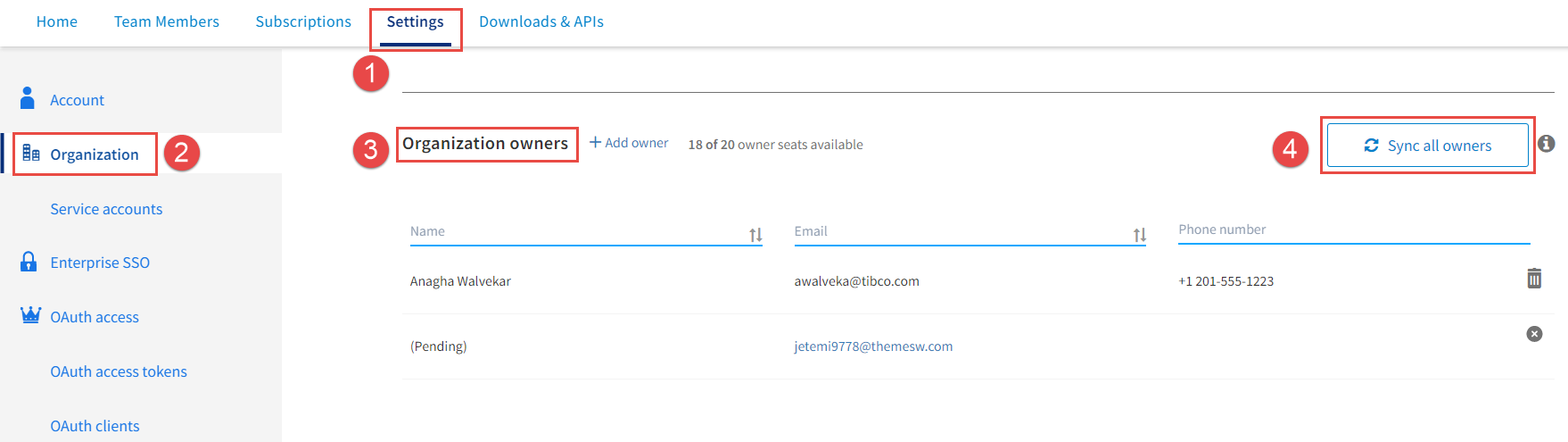The height and width of the screenshot is (442, 1568).
Task: Go to Subscriptions tab
Action: click(303, 21)
